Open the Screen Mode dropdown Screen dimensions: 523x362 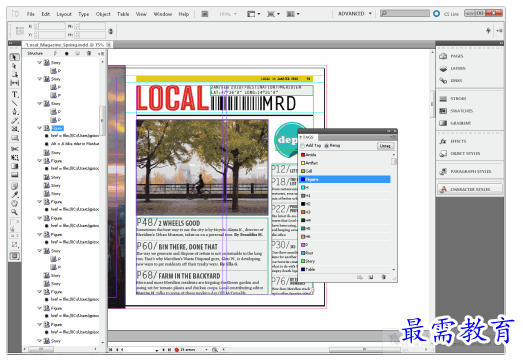[x=273, y=14]
